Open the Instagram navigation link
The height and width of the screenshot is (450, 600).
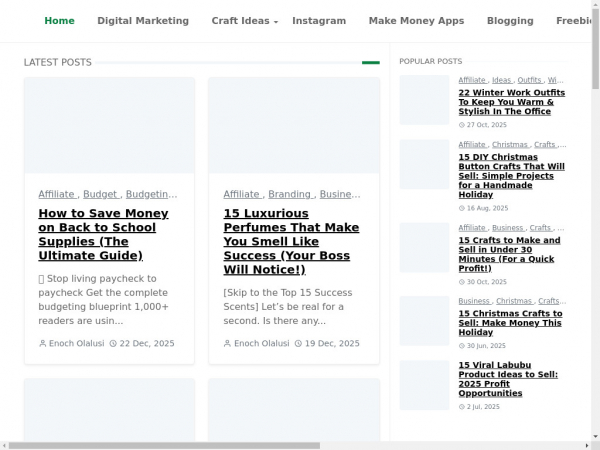[x=319, y=21]
